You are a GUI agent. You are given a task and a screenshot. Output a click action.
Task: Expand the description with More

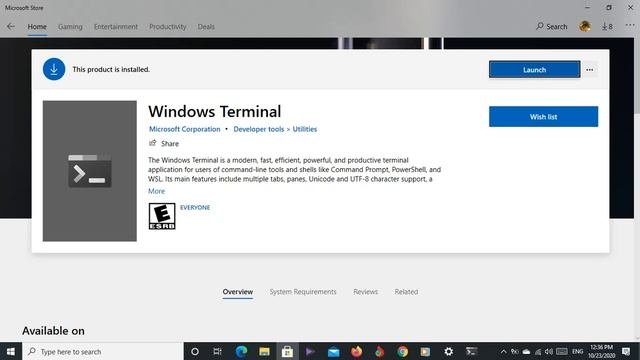pyautogui.click(x=156, y=191)
